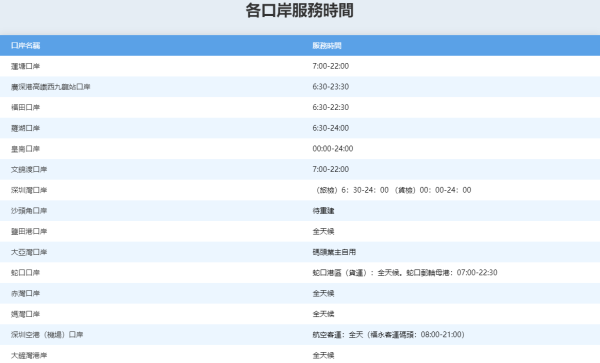Click the 各口岸服務時間 page heading
600x363 pixels.
point(300,10)
